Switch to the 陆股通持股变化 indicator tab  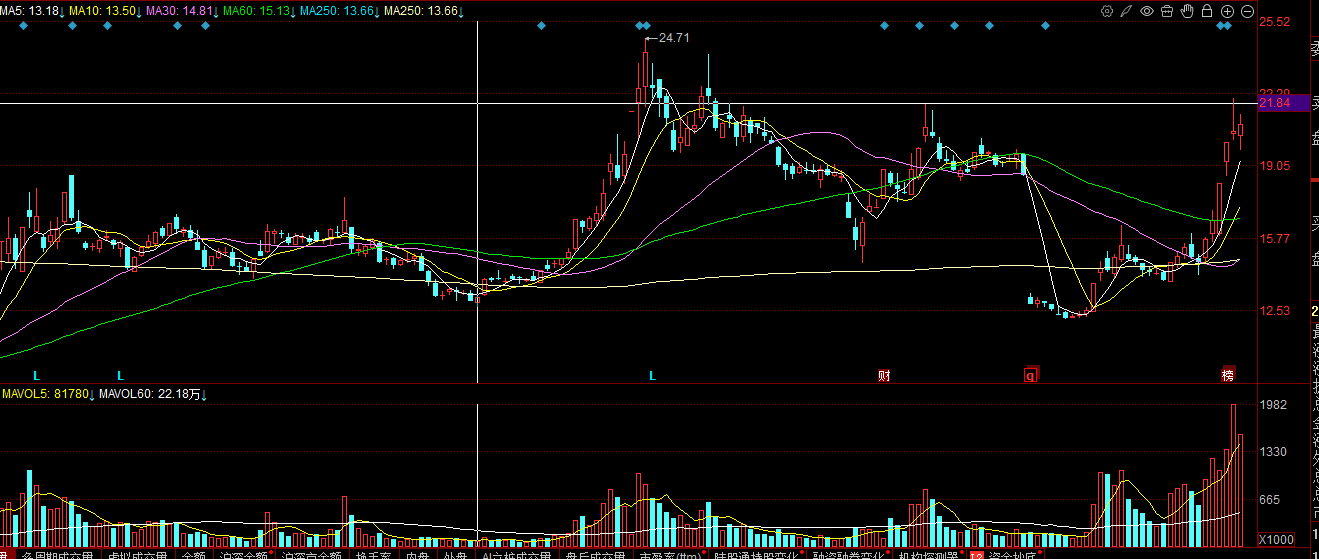tap(757, 554)
